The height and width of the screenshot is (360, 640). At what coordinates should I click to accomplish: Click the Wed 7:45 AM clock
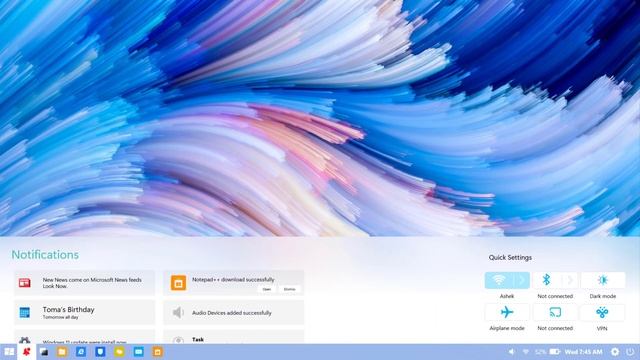pos(584,352)
